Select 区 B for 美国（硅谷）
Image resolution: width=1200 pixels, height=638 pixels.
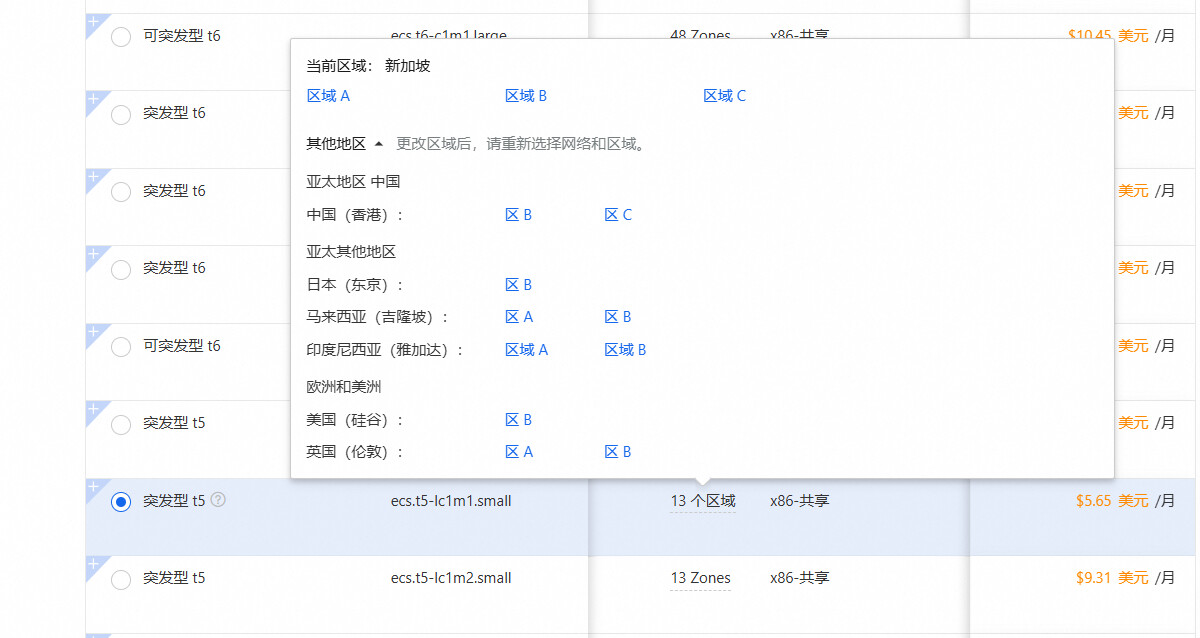pyautogui.click(x=518, y=420)
